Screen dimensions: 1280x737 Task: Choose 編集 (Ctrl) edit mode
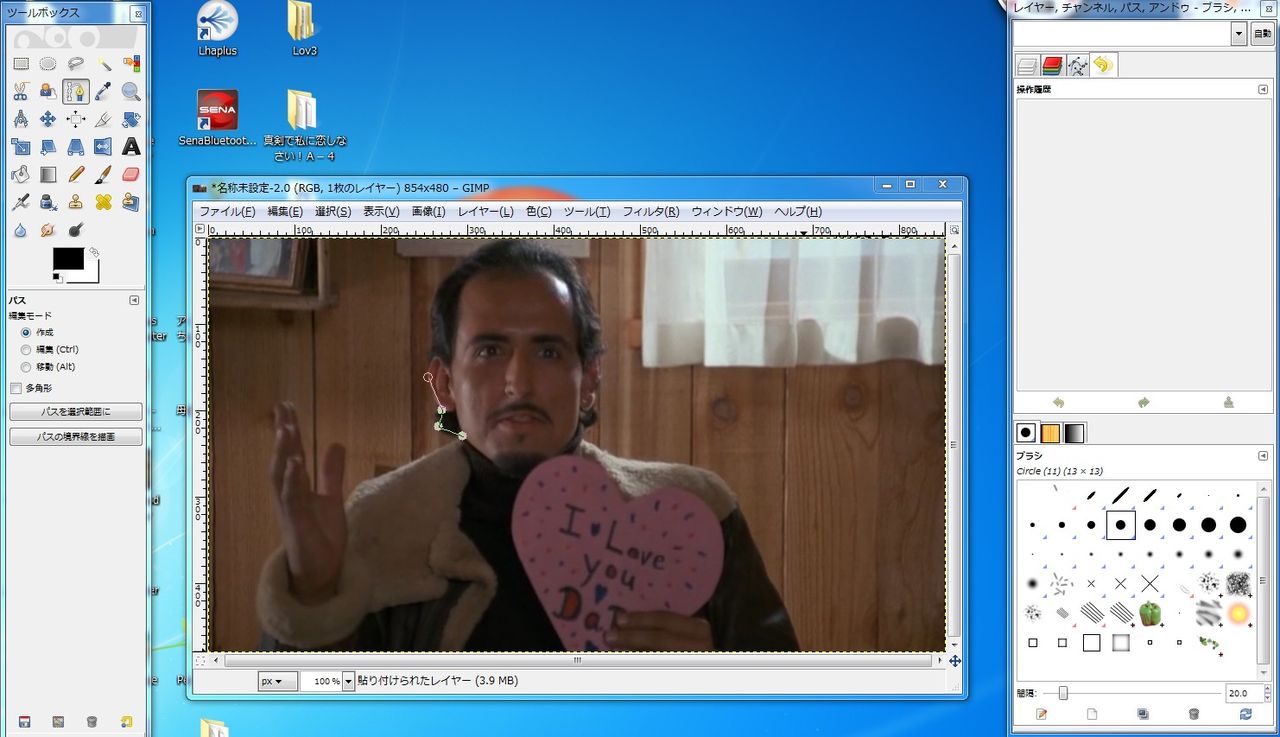coord(26,350)
